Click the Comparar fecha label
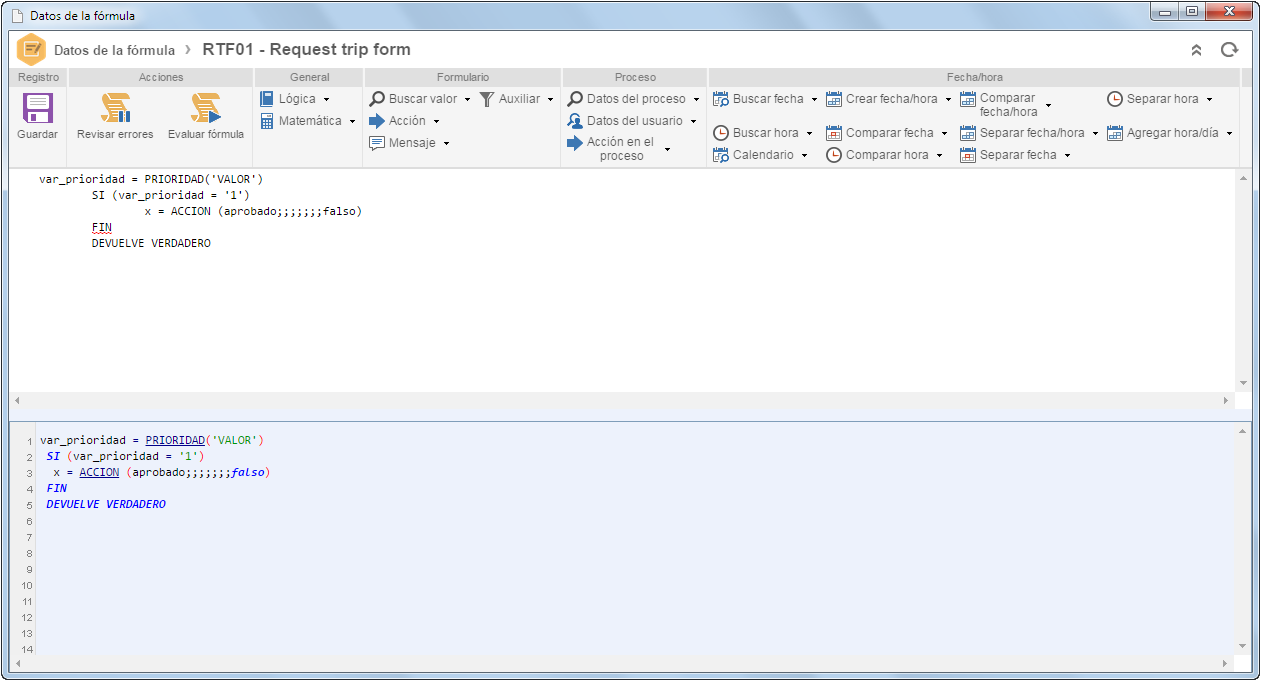Screen dimensions: 1261x681 coord(890,133)
